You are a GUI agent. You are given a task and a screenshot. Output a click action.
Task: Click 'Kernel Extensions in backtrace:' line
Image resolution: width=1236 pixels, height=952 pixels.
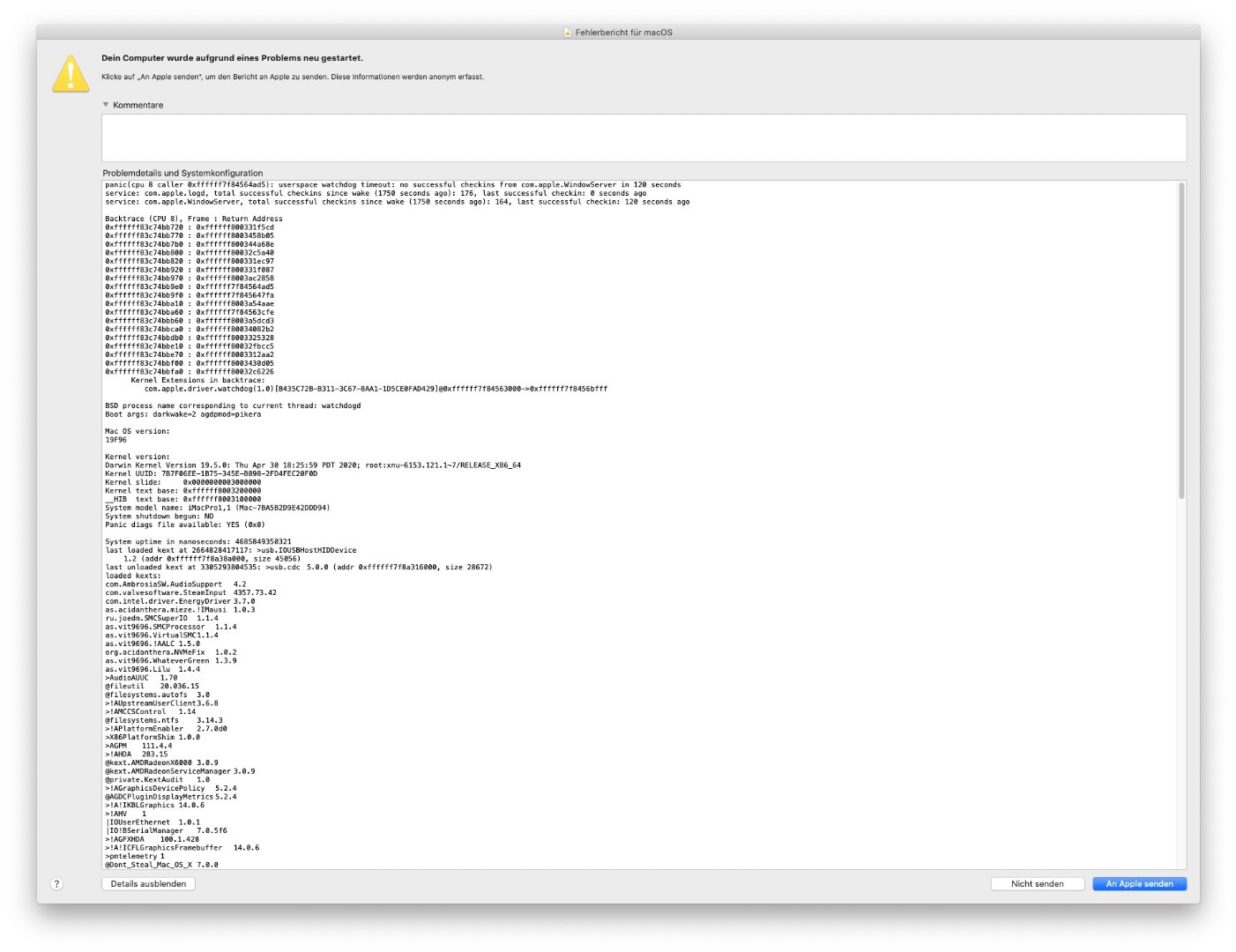197,381
